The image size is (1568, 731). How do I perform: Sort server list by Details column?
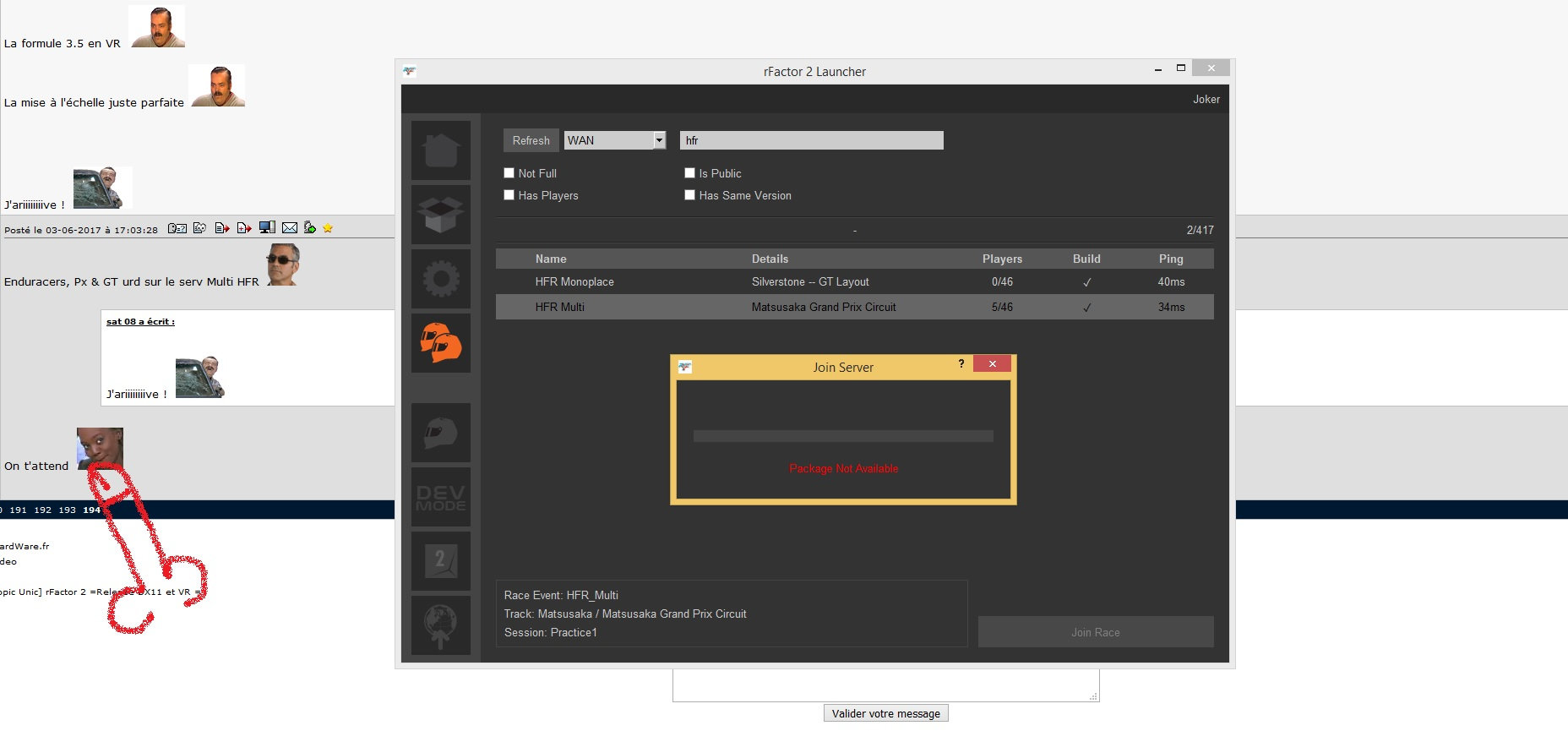pyautogui.click(x=770, y=259)
